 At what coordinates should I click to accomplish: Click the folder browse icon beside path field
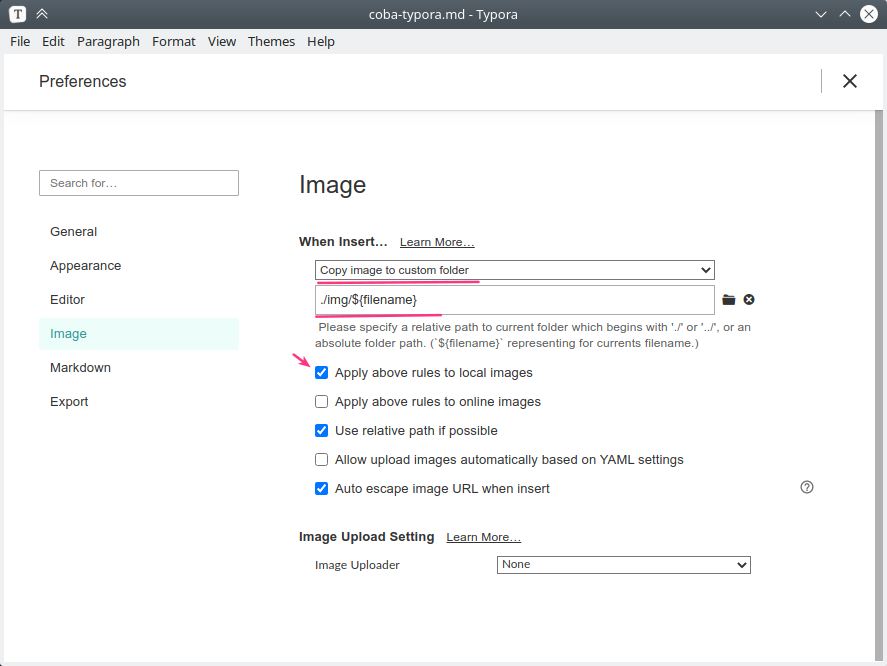click(x=729, y=300)
